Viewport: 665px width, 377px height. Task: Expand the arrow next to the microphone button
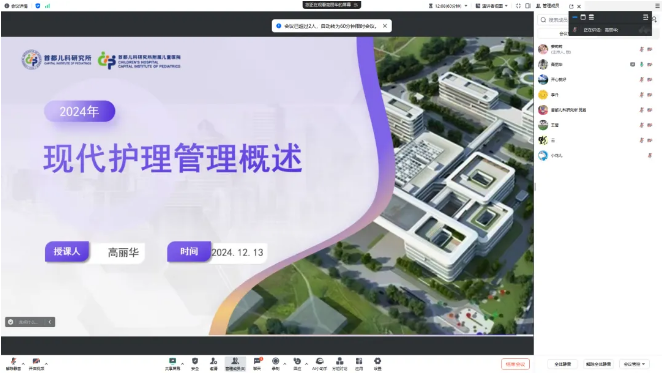click(x=23, y=364)
